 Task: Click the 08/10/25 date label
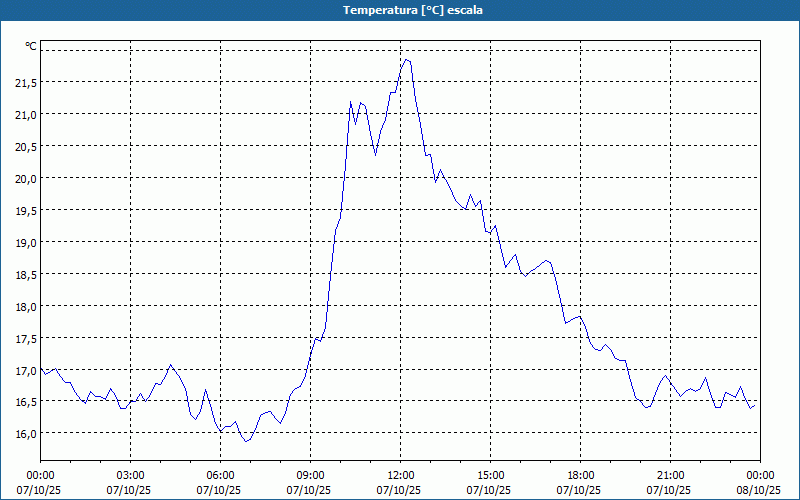point(759,490)
